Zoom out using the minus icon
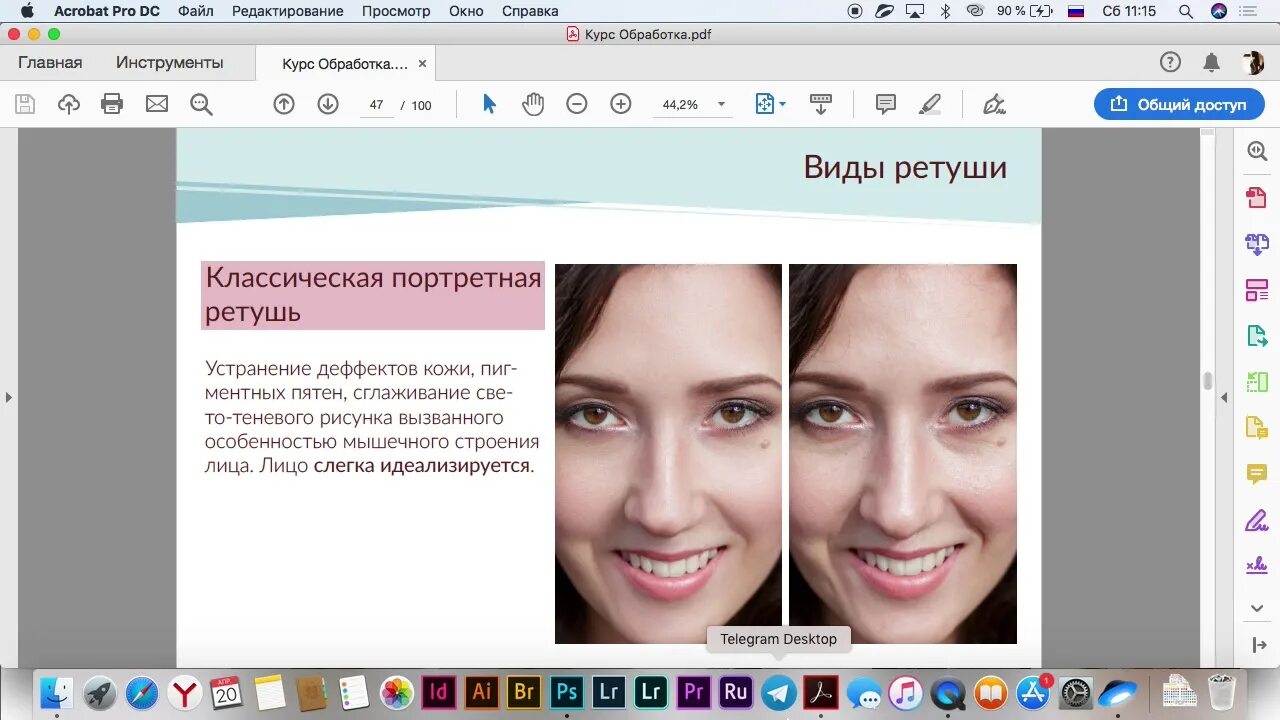Image resolution: width=1280 pixels, height=720 pixels. [x=576, y=103]
